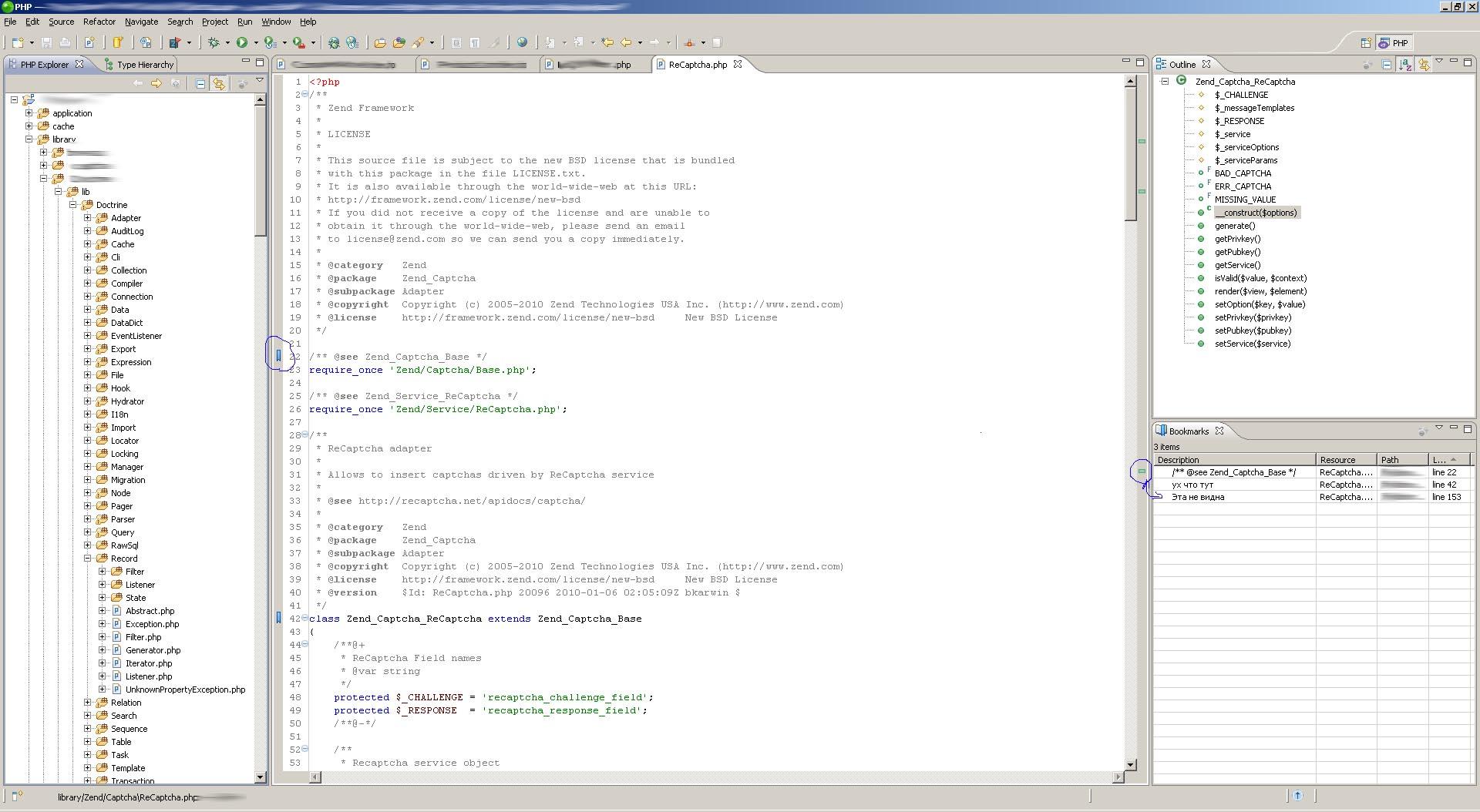The image size is (1480, 812).
Task: Click the Last Edit Location arrow icon
Action: [607, 43]
